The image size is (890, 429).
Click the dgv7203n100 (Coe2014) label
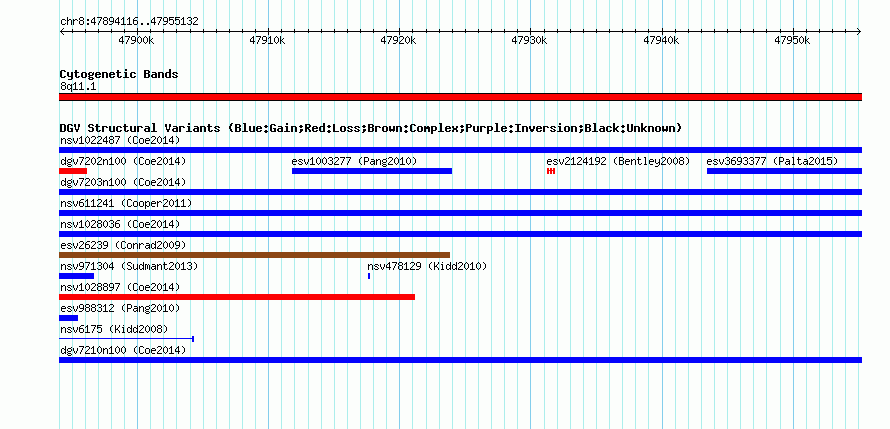pos(123,182)
